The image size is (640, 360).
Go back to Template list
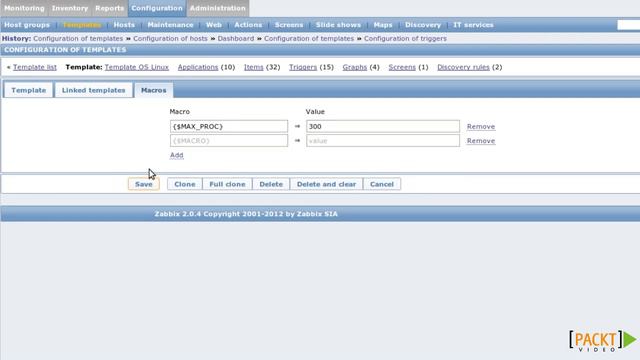(x=35, y=67)
